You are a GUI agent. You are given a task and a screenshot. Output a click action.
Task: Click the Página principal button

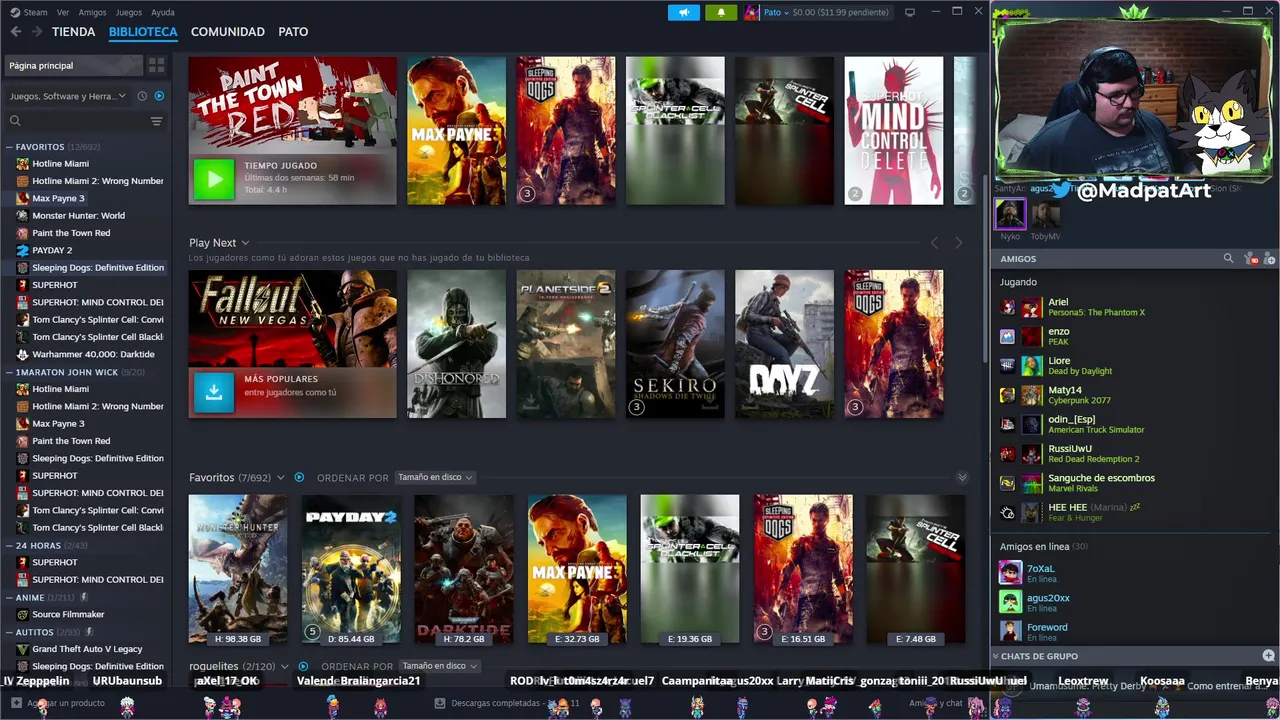(x=73, y=65)
